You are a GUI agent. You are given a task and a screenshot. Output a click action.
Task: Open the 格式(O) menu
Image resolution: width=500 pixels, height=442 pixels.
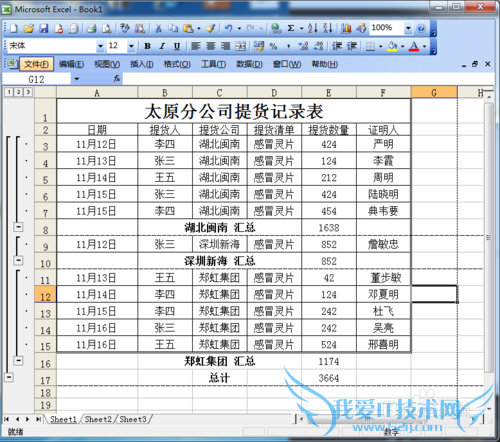pos(177,64)
